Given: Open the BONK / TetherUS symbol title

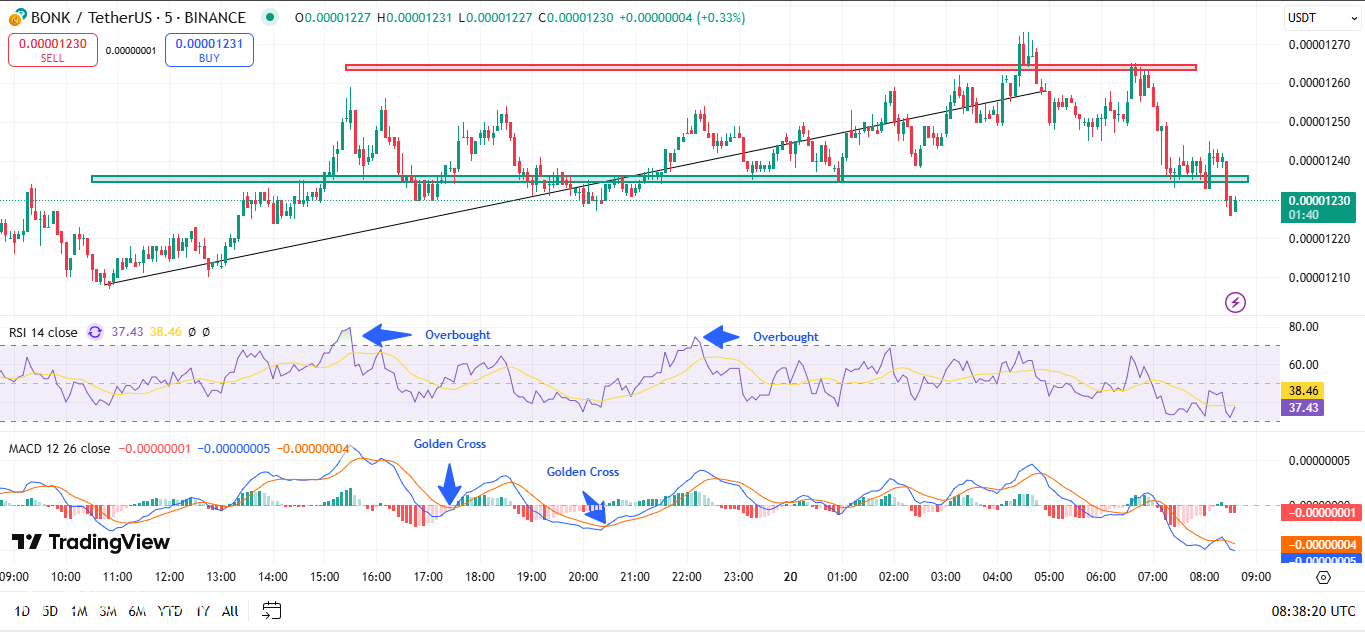Looking at the screenshot, I should click(x=139, y=18).
